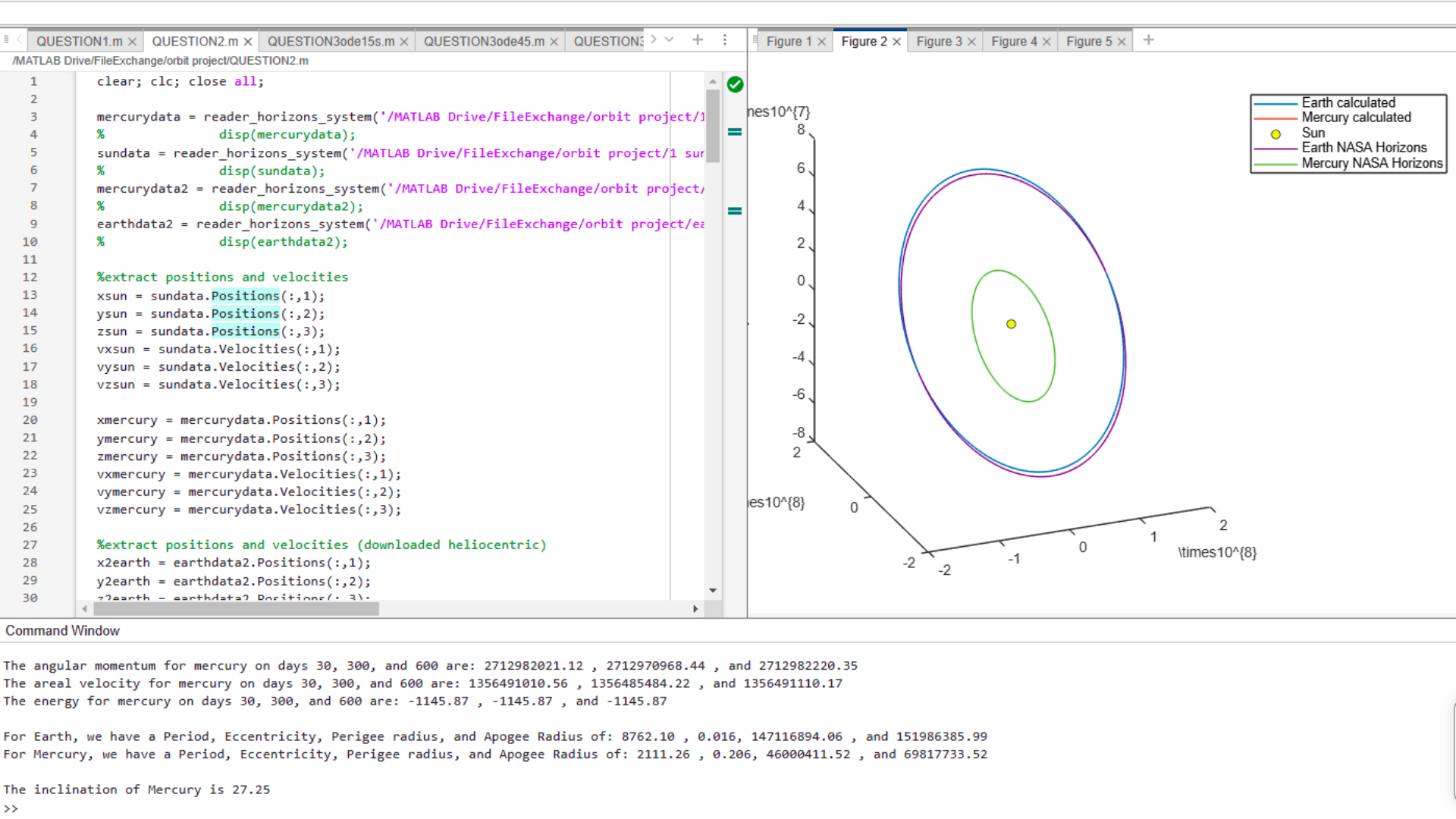The height and width of the screenshot is (819, 1456).
Task: Click the command prompt input line
Action: point(728,808)
